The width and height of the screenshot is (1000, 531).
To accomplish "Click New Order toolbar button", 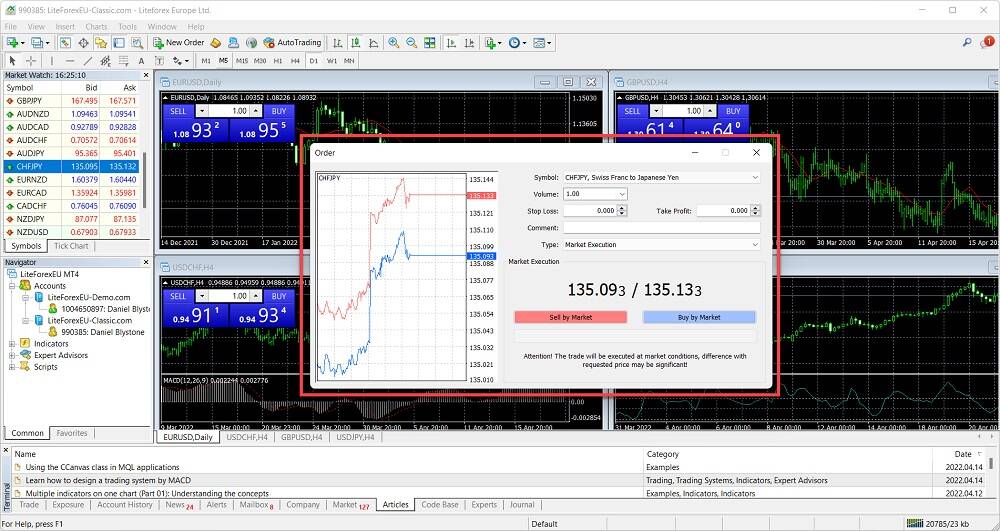I will pos(179,43).
